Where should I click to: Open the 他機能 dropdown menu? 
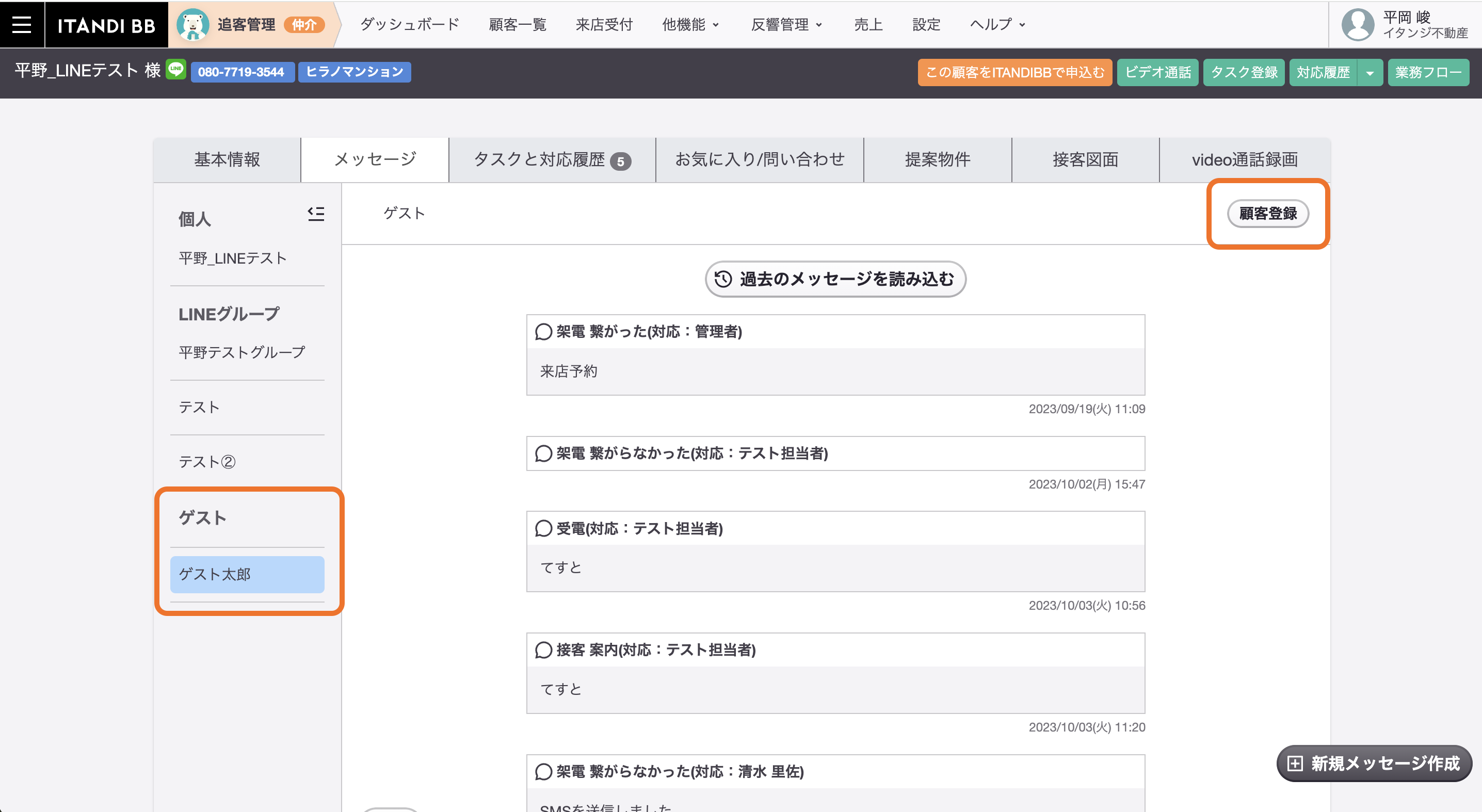[x=690, y=25]
